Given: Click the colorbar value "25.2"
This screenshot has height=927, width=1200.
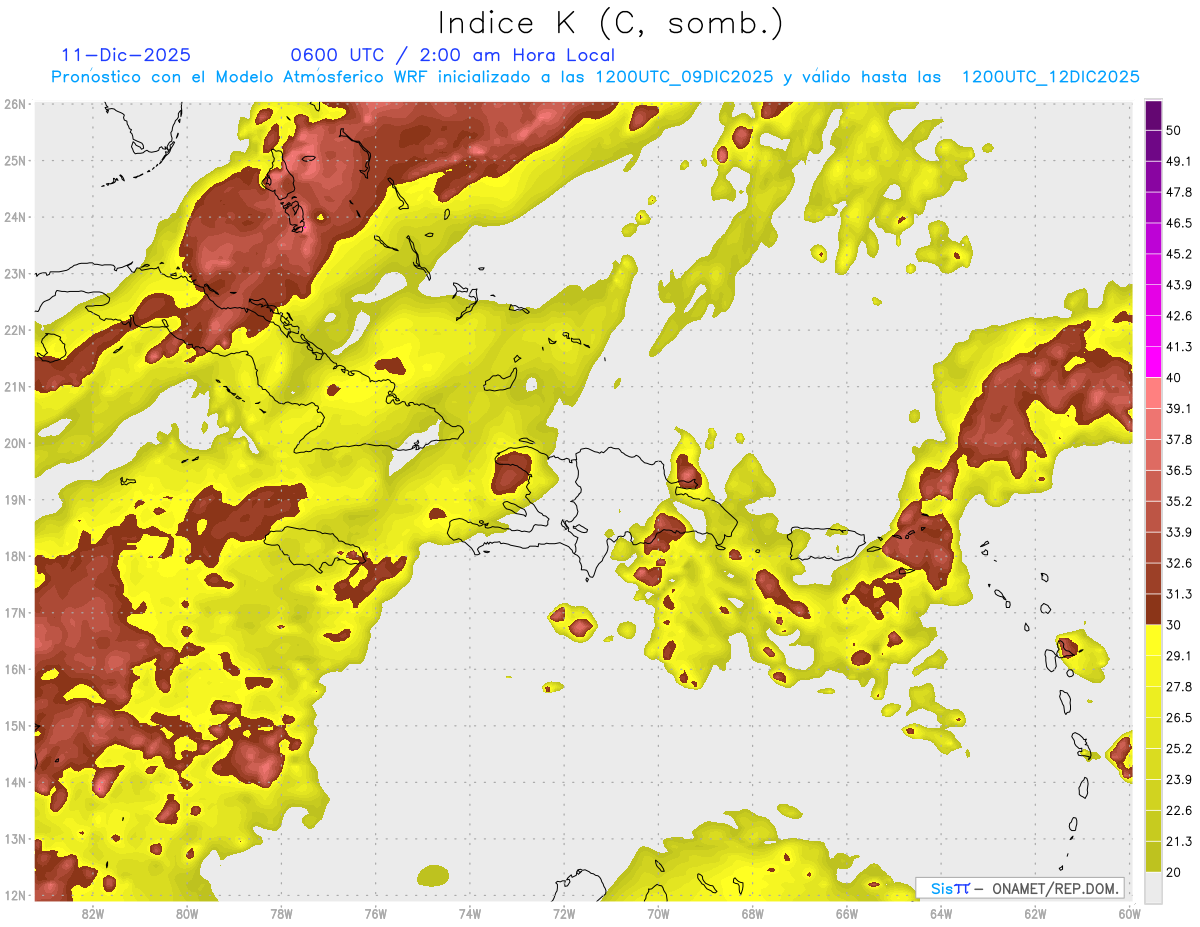Looking at the screenshot, I should click(1179, 748).
